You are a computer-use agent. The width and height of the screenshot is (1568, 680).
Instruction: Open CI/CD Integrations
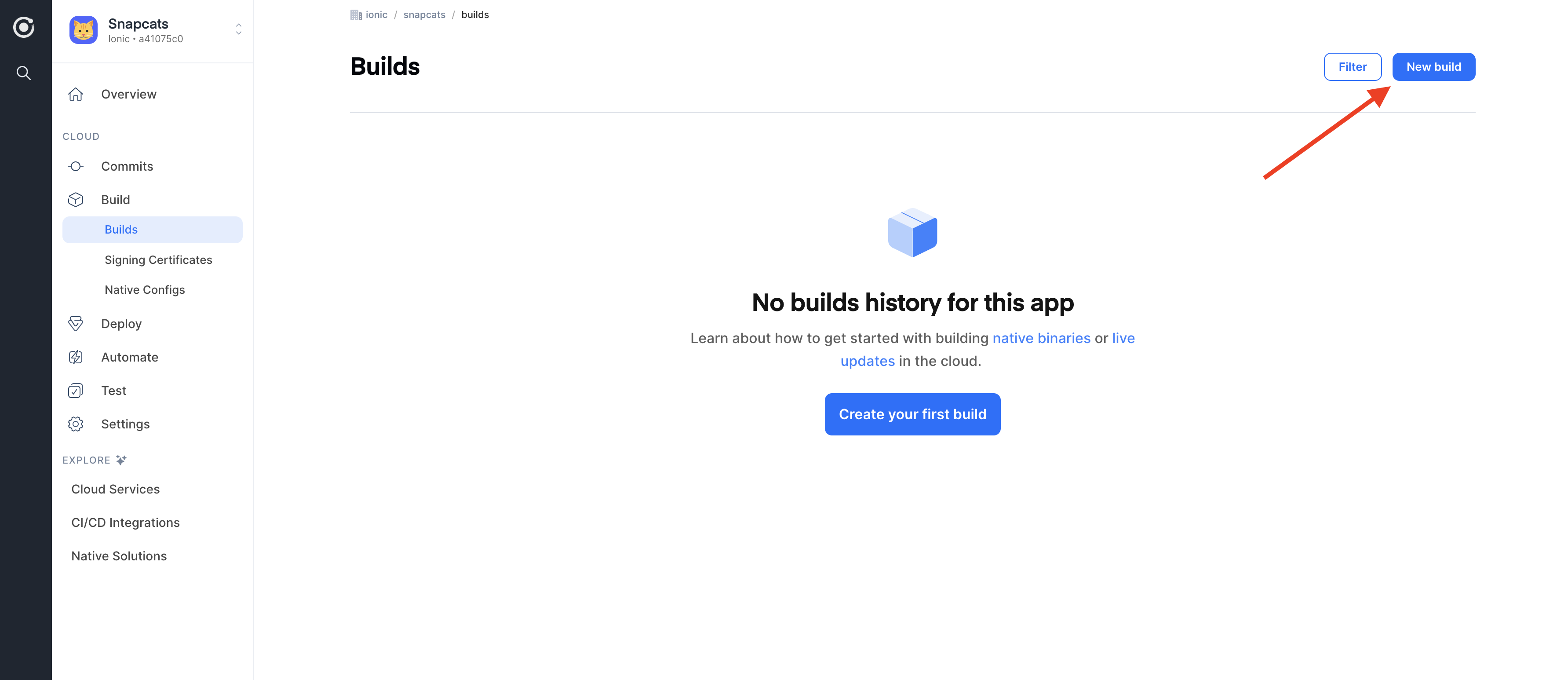coord(125,523)
